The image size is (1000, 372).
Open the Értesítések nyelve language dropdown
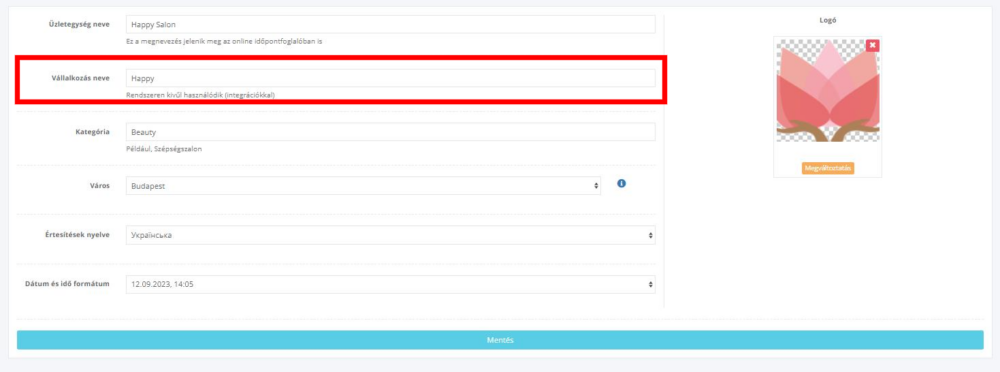390,235
